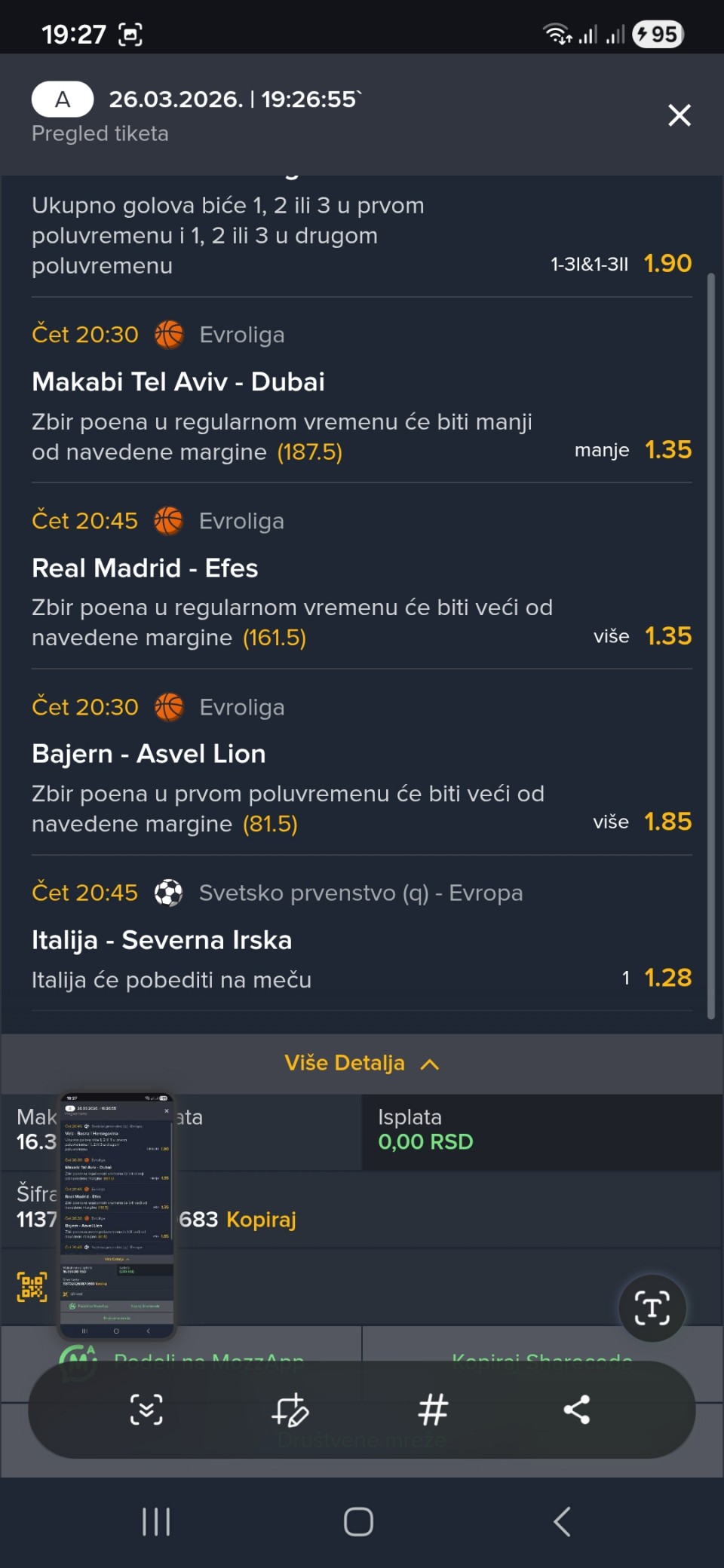Viewport: 724px width, 1568px height.
Task: Tap the A ticket badge in header
Action: pyautogui.click(x=63, y=99)
